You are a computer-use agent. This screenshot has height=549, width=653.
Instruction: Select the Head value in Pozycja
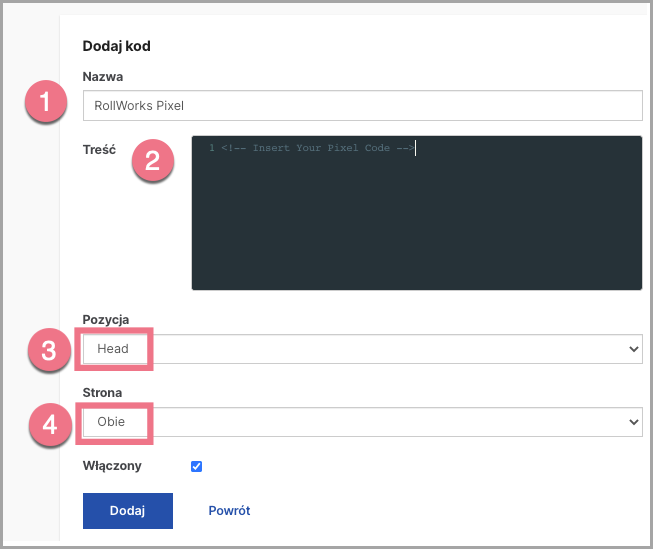tap(113, 349)
